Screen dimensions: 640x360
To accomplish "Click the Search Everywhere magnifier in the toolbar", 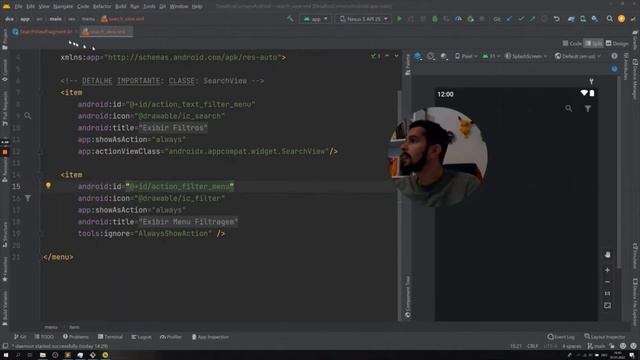I will pyautogui.click(x=609, y=19).
